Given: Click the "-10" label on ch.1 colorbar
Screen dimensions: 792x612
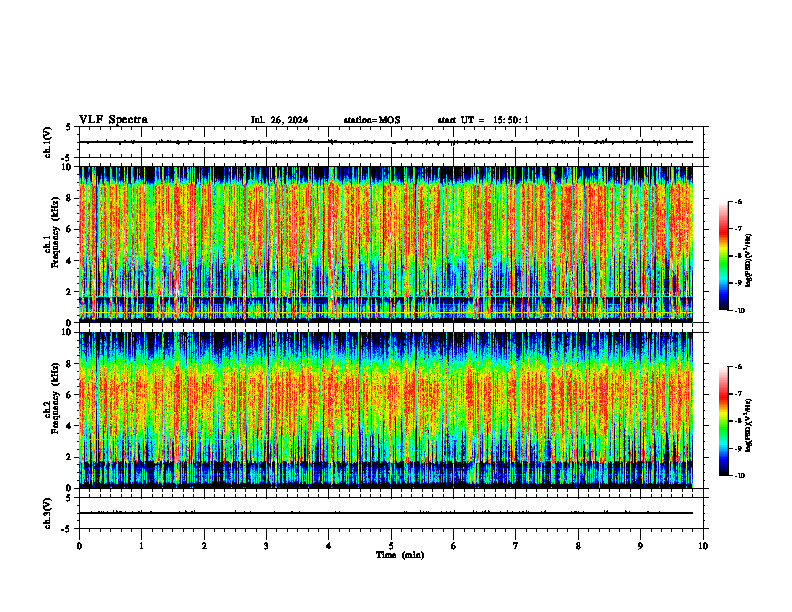Looking at the screenshot, I should [x=739, y=311].
